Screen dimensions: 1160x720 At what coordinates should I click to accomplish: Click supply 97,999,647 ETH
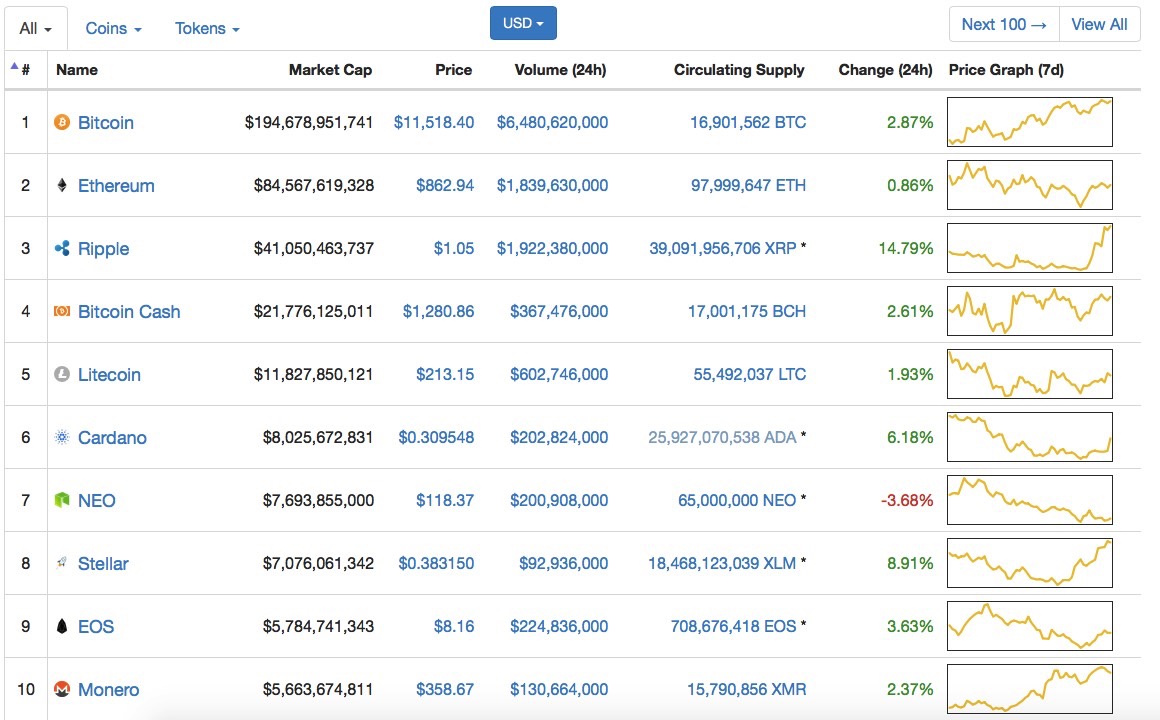click(748, 185)
